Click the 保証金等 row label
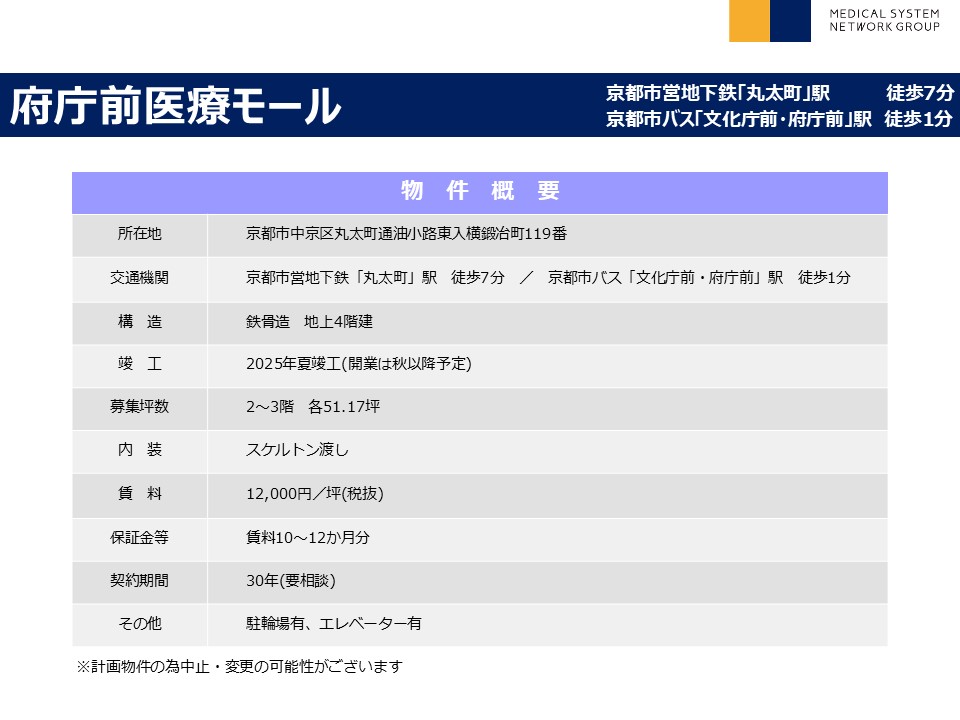The width and height of the screenshot is (960, 720). pos(139,537)
